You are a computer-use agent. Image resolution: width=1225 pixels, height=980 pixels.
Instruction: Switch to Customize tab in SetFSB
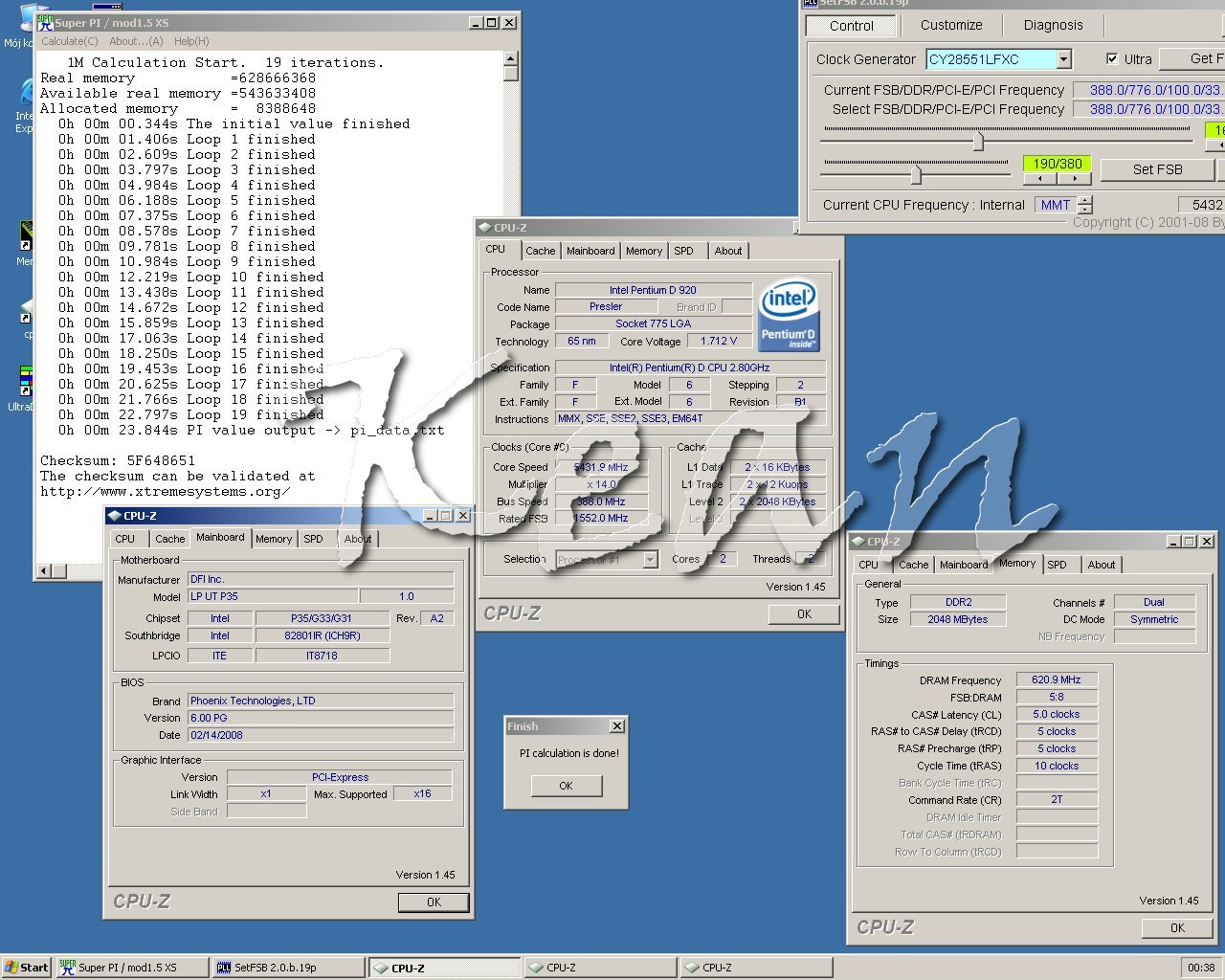(x=950, y=25)
